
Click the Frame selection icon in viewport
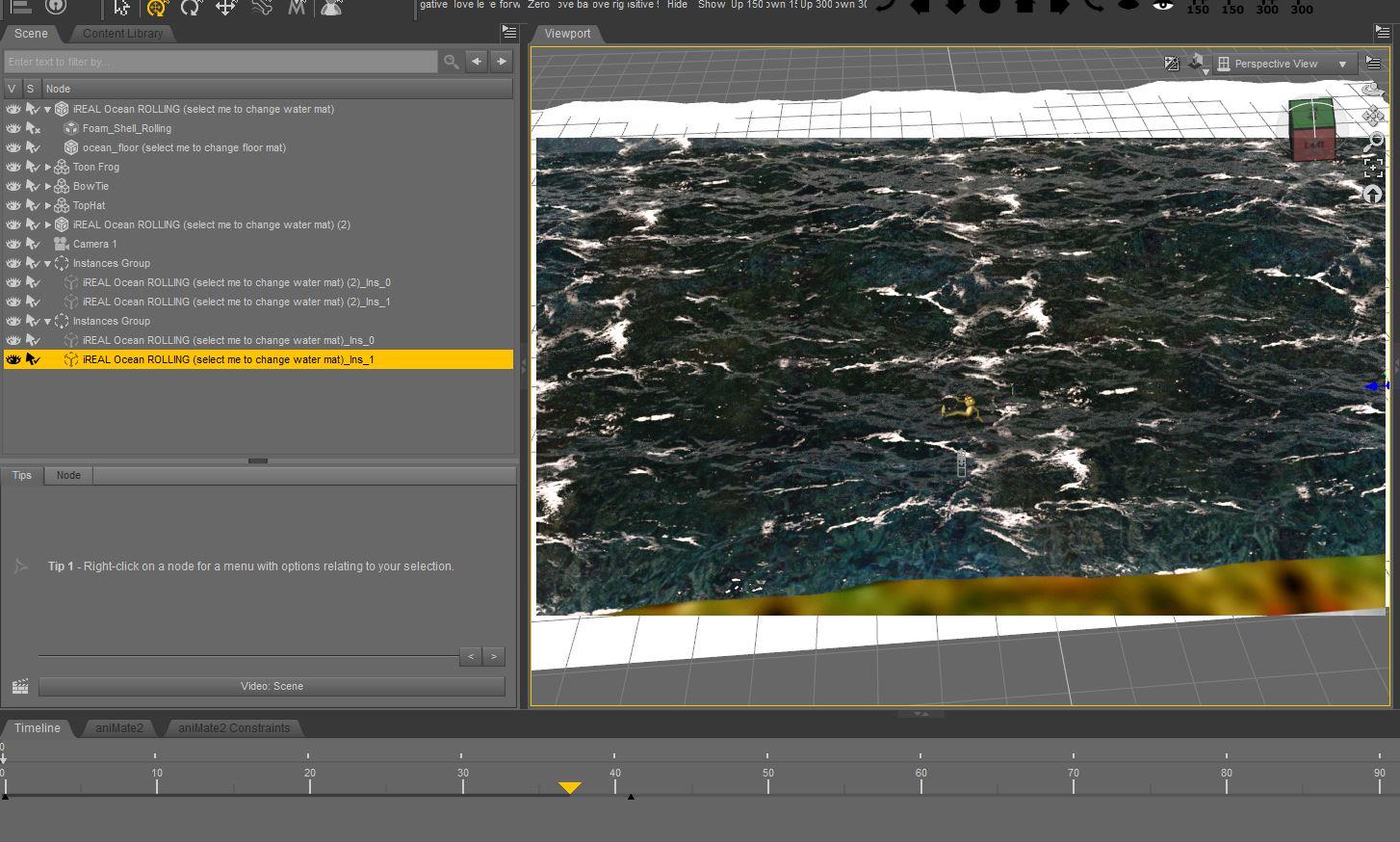[1373, 168]
